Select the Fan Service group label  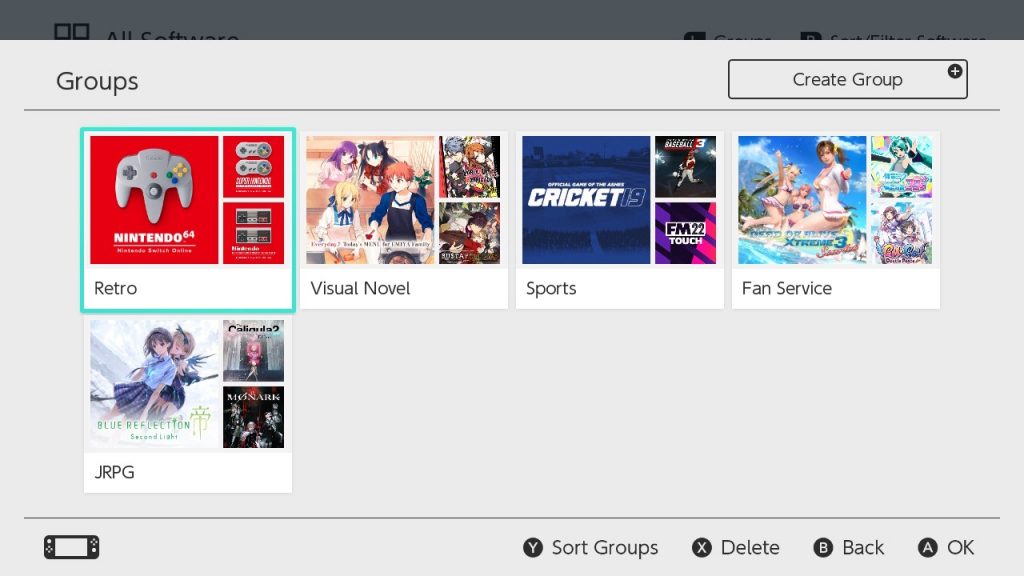(x=786, y=288)
